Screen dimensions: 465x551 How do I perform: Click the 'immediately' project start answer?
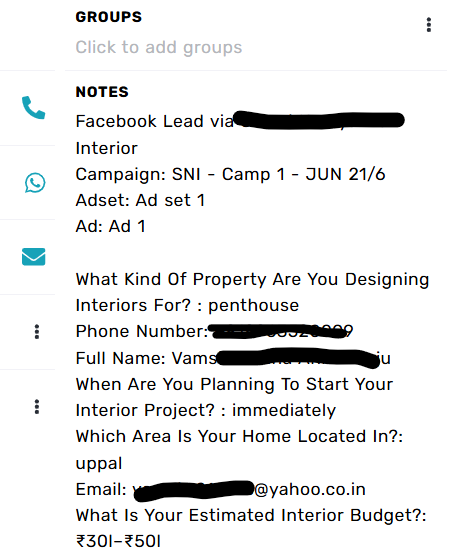pyautogui.click(x=284, y=410)
